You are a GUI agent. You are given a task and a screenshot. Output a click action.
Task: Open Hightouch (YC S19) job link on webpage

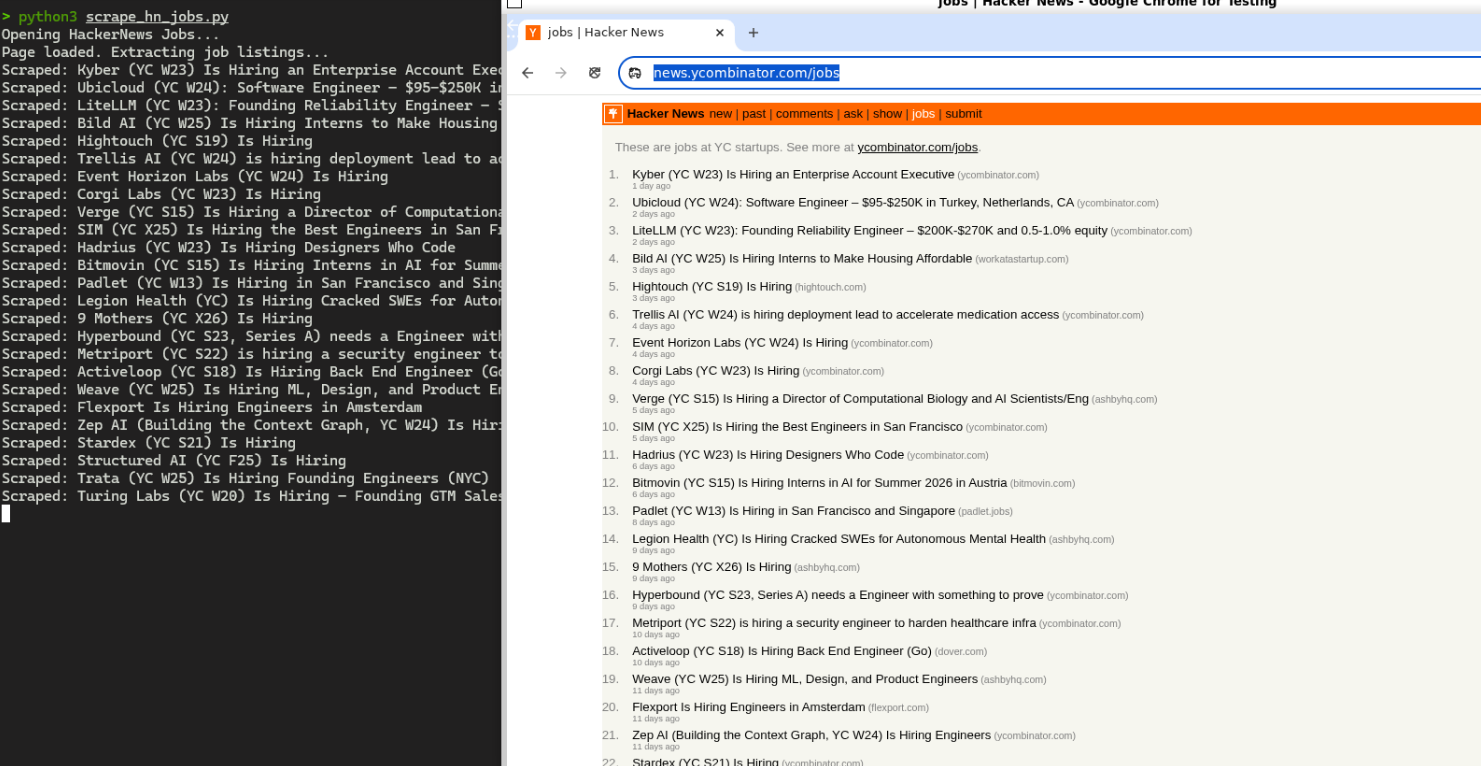tap(712, 287)
